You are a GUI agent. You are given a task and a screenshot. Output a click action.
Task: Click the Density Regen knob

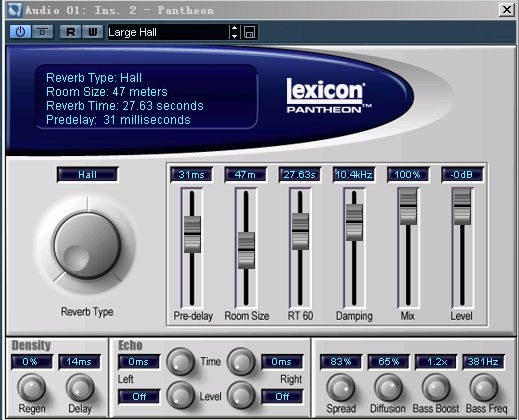[x=31, y=388]
